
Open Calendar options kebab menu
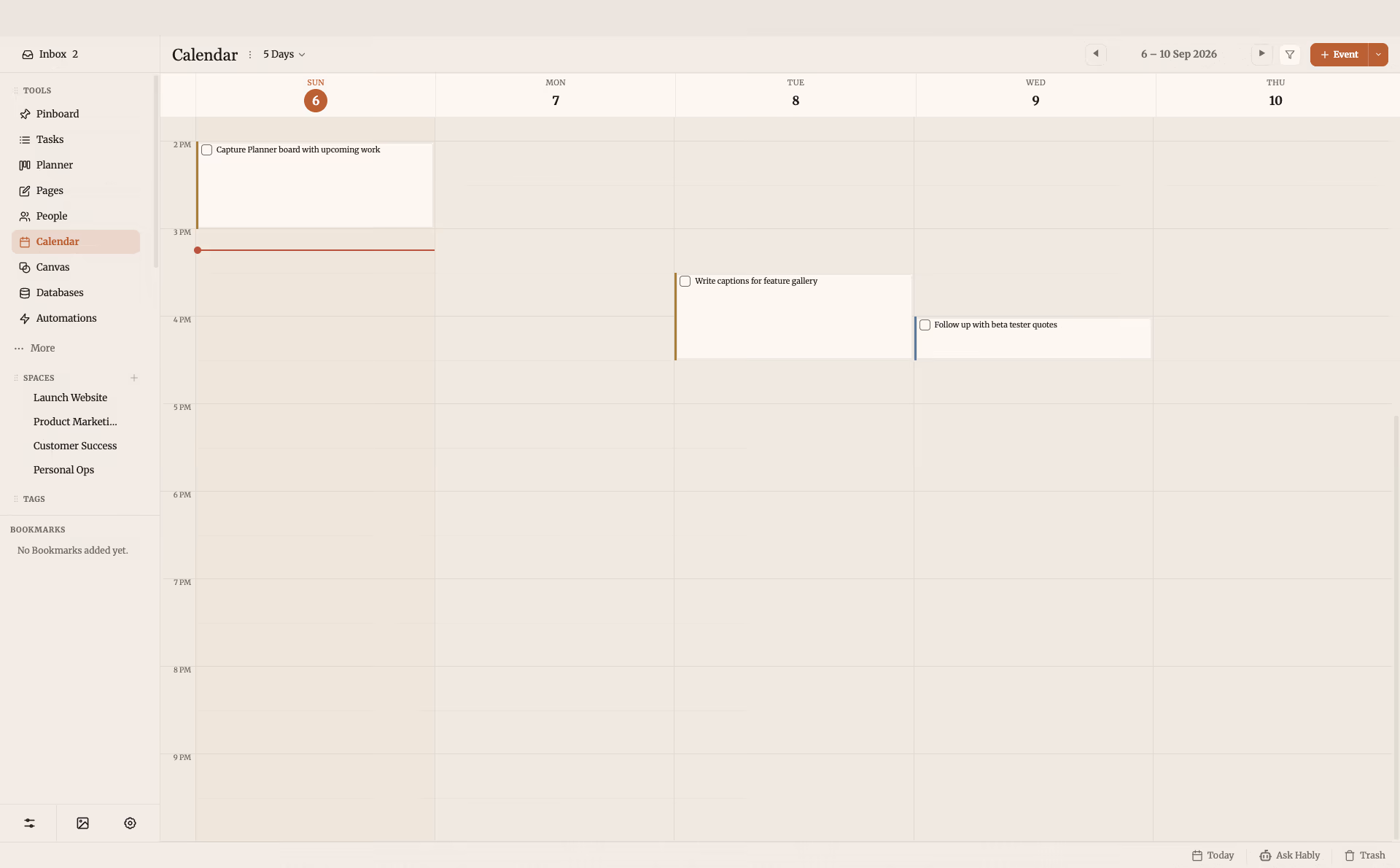[x=250, y=55]
